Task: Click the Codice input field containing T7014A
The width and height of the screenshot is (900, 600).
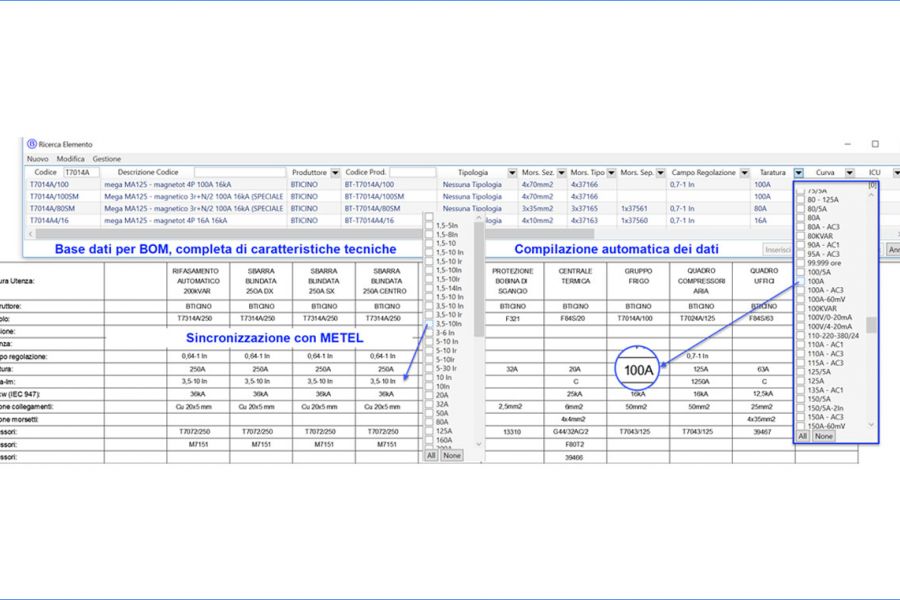Action: [x=81, y=172]
